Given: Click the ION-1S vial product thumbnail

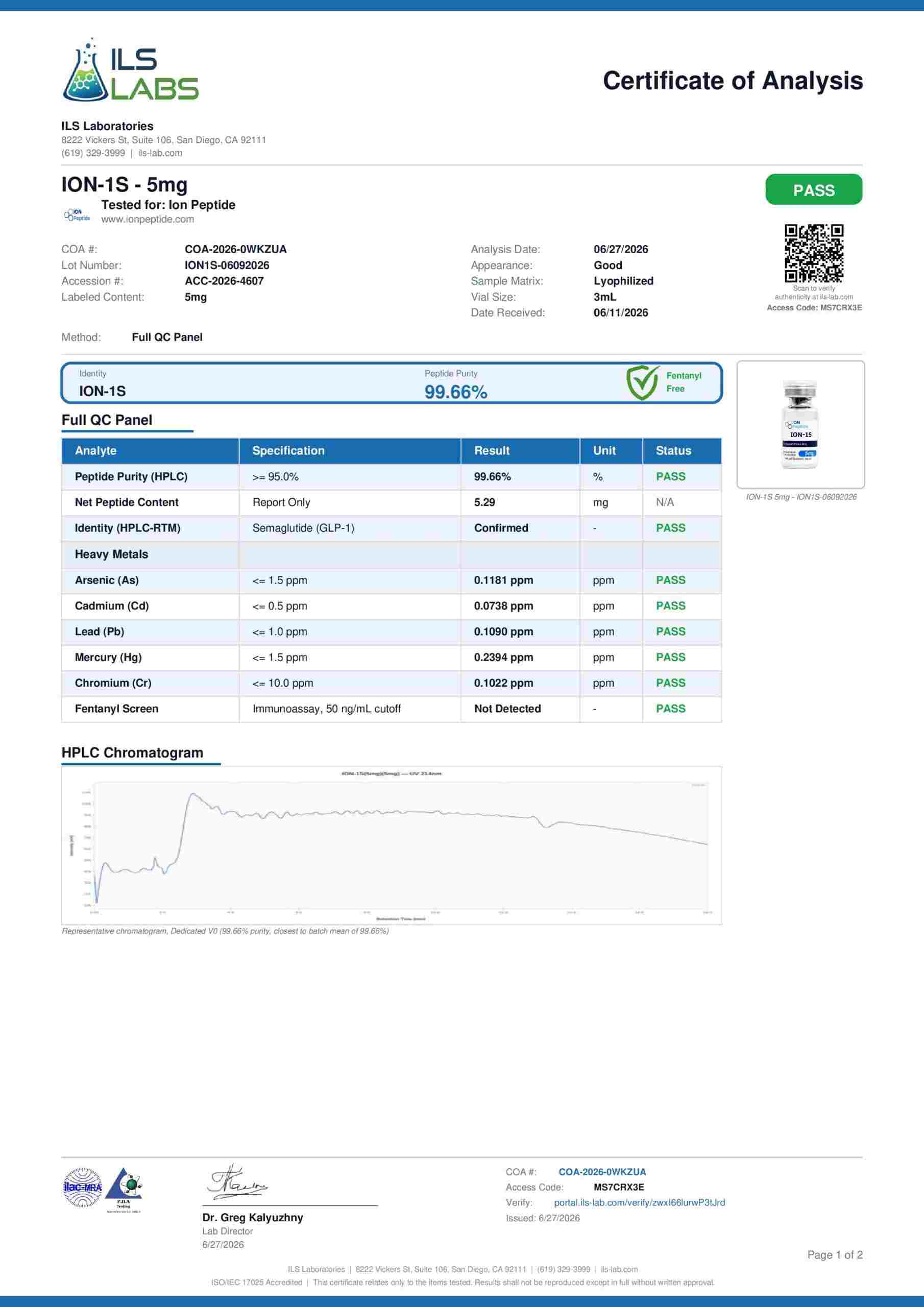Looking at the screenshot, I should pyautogui.click(x=800, y=425).
